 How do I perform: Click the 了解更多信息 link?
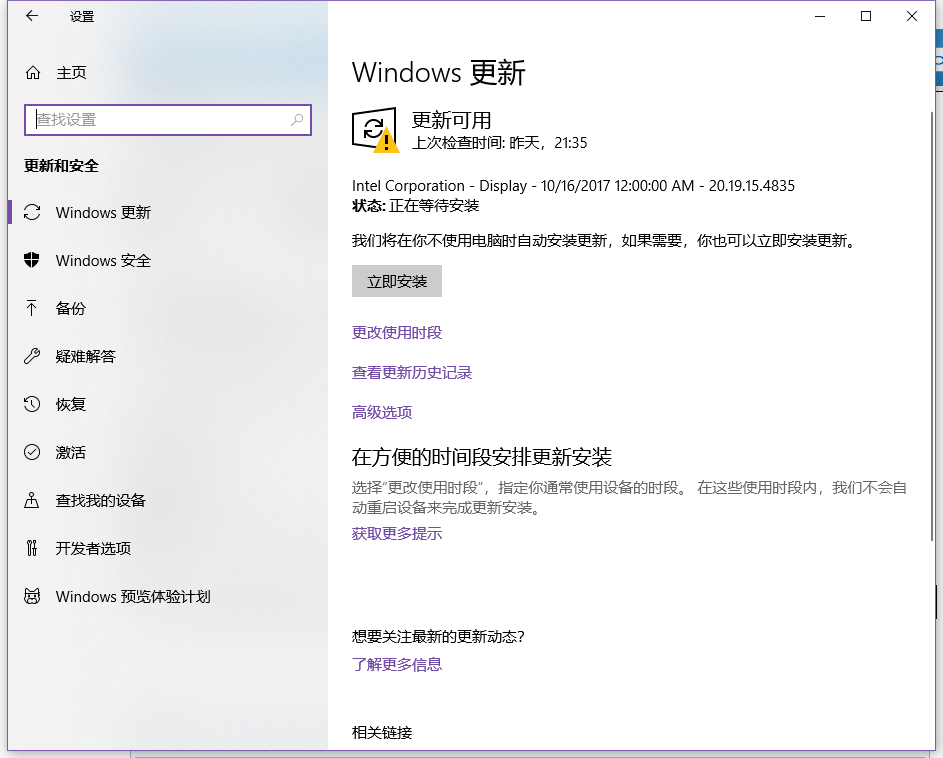(397, 664)
